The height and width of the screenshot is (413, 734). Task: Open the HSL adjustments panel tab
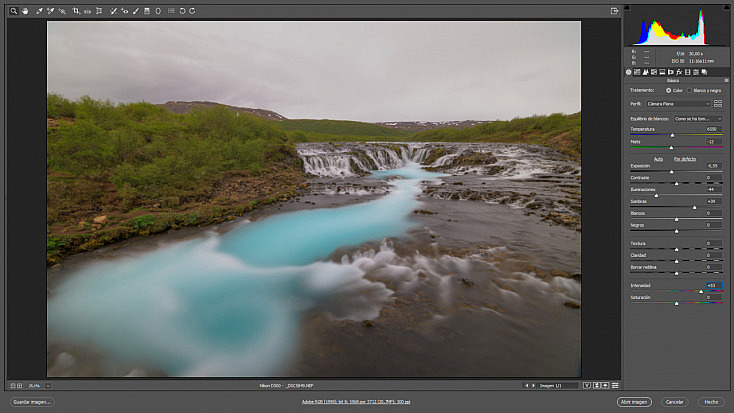[654, 72]
